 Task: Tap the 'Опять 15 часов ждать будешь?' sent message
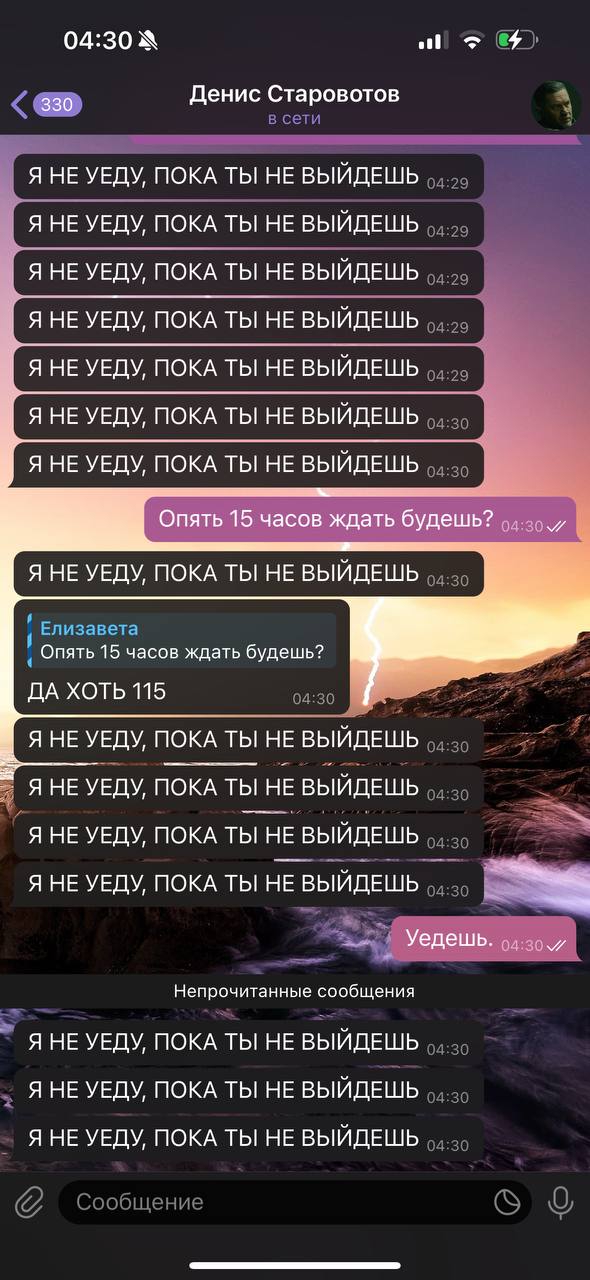click(361, 520)
